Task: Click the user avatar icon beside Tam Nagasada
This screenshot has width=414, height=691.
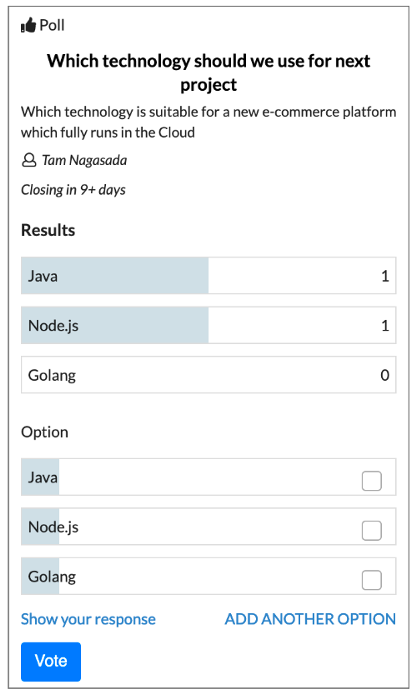Action: 29,160
